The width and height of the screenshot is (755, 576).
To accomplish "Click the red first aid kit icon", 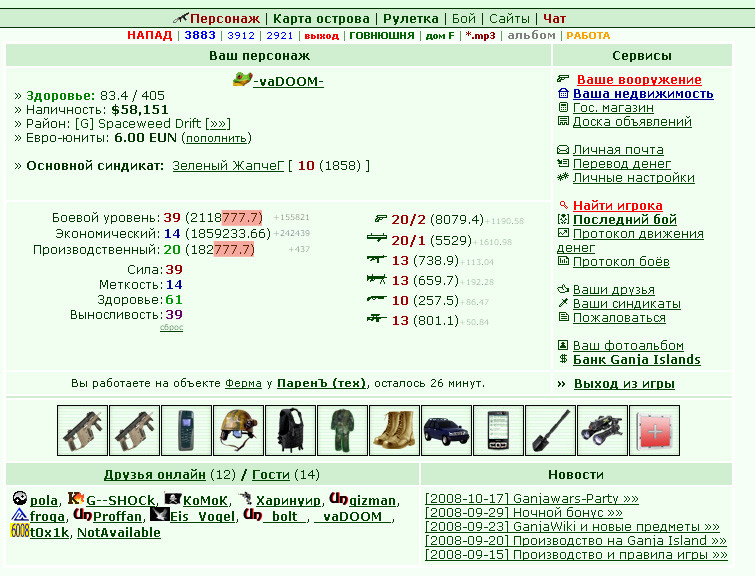I will tap(654, 430).
